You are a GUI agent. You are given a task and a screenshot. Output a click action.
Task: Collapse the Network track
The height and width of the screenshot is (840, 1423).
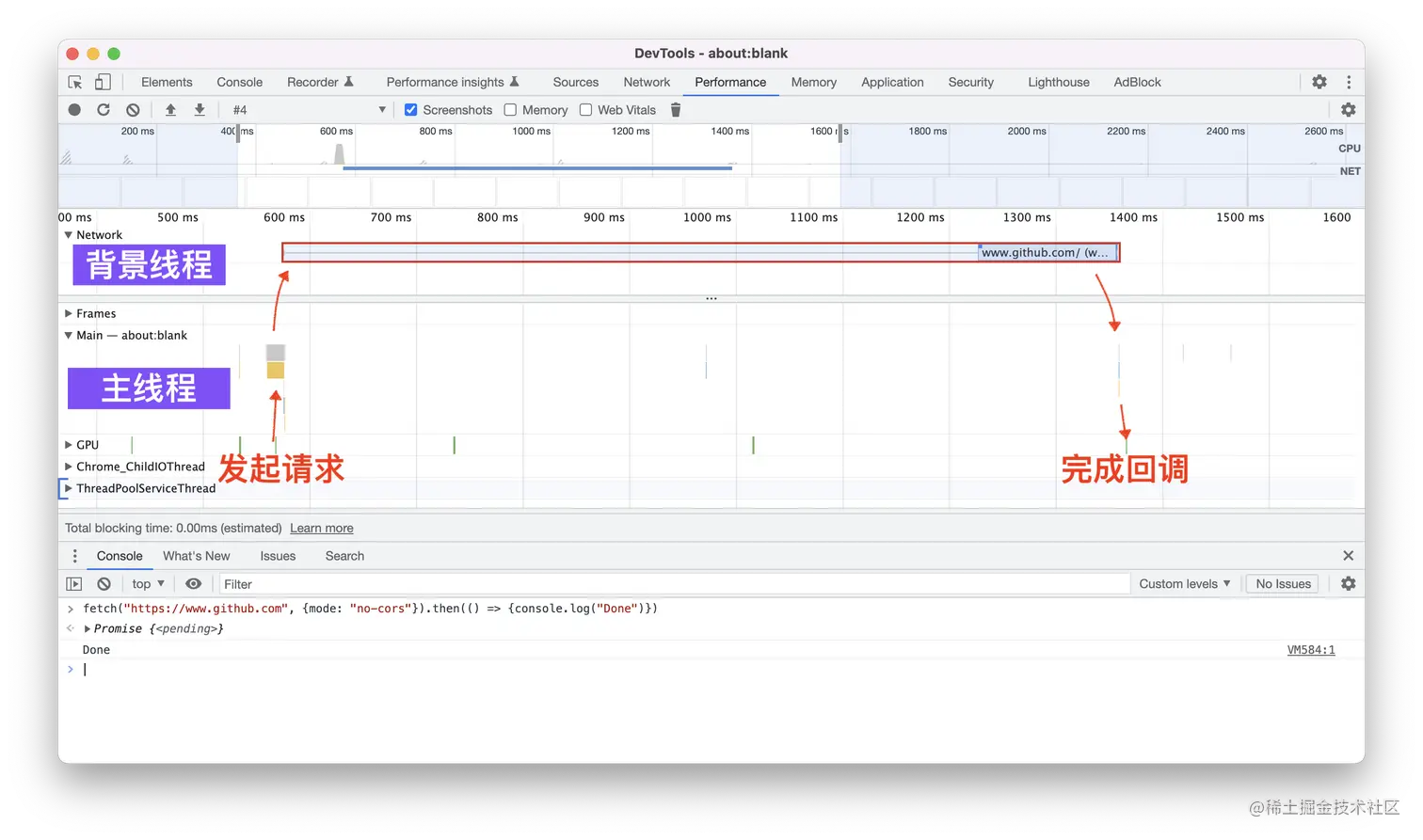click(69, 235)
